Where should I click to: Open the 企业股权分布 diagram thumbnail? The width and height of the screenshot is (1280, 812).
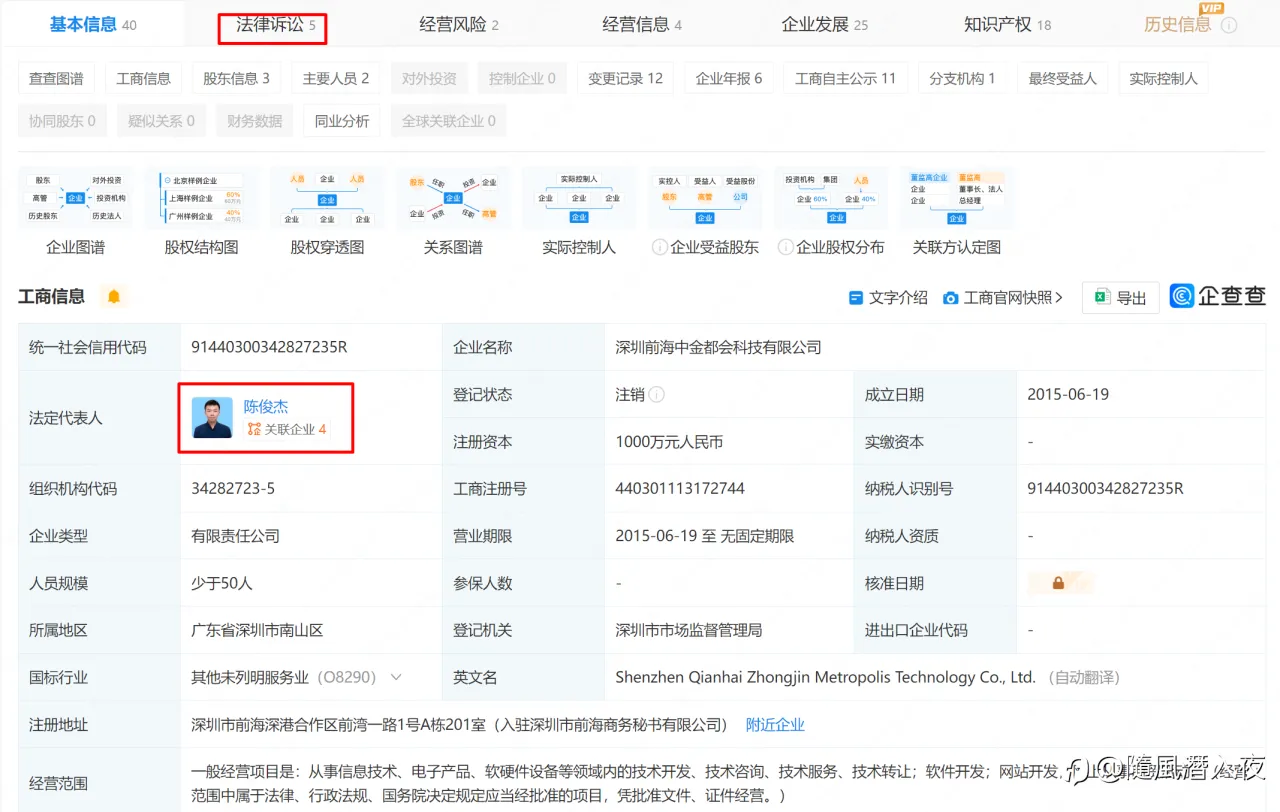click(x=831, y=198)
